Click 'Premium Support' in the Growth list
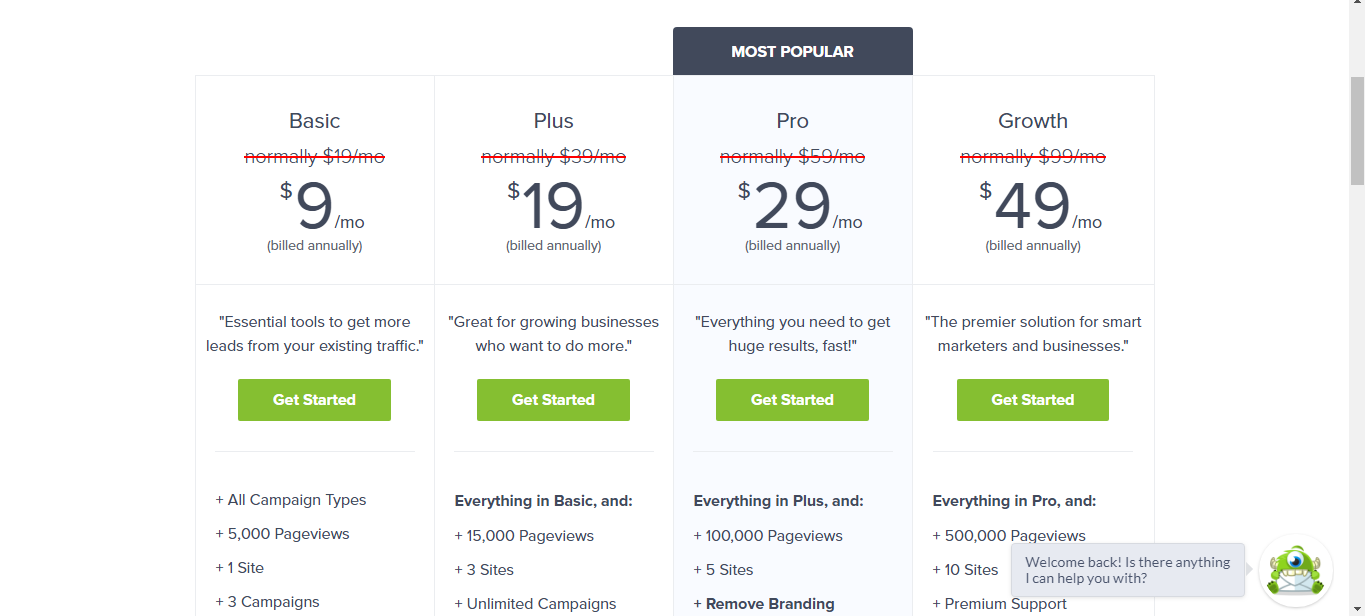 (x=1005, y=604)
